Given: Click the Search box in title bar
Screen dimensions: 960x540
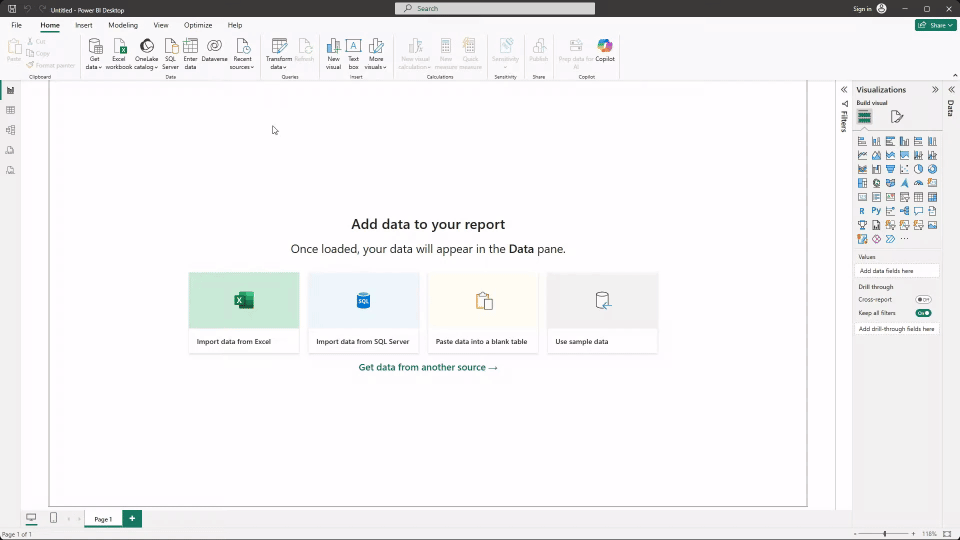Looking at the screenshot, I should [495, 9].
